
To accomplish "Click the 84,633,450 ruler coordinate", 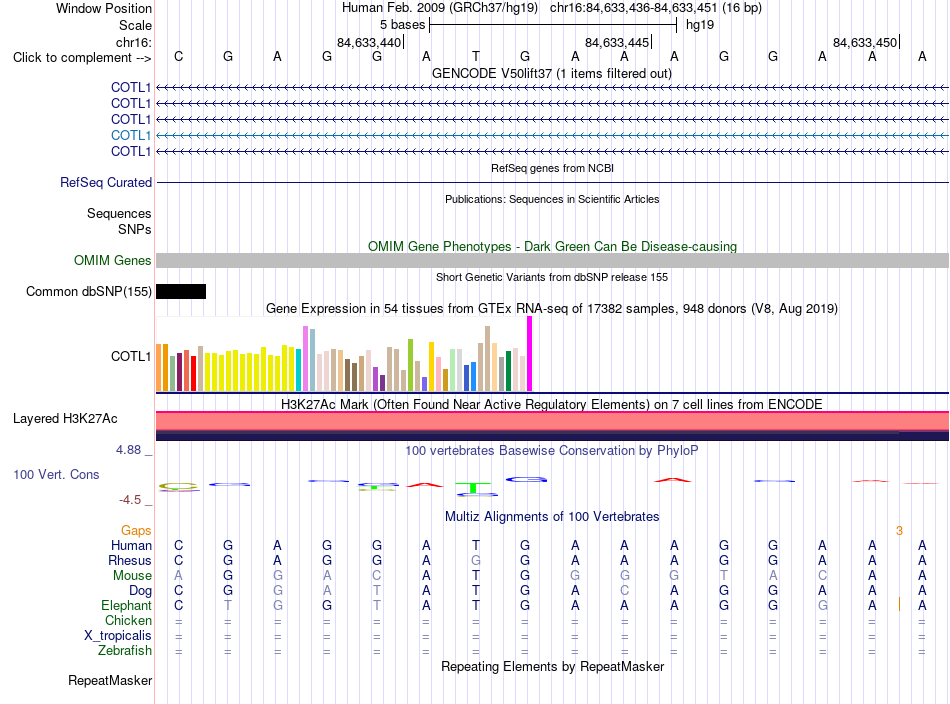I will (865, 42).
